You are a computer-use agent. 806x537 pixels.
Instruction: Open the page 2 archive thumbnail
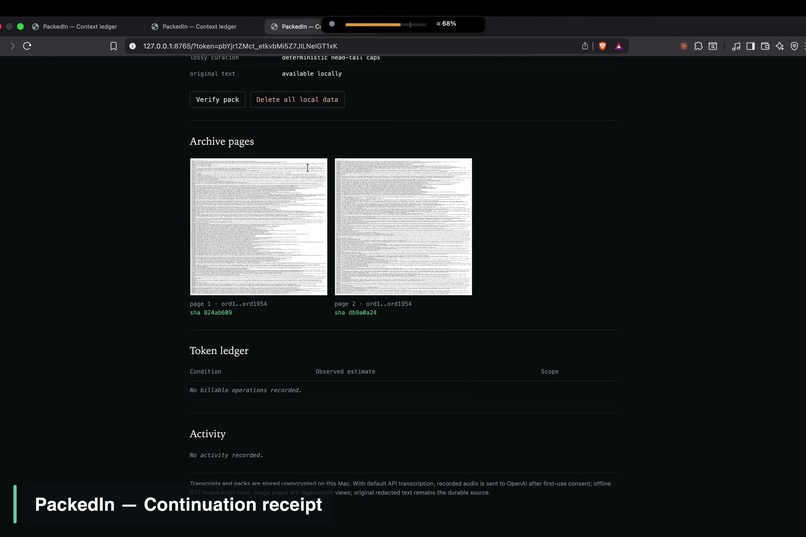(x=404, y=227)
